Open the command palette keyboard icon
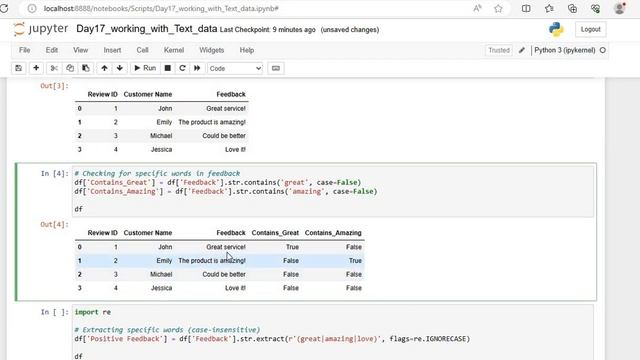640x360 pixels. tap(276, 68)
